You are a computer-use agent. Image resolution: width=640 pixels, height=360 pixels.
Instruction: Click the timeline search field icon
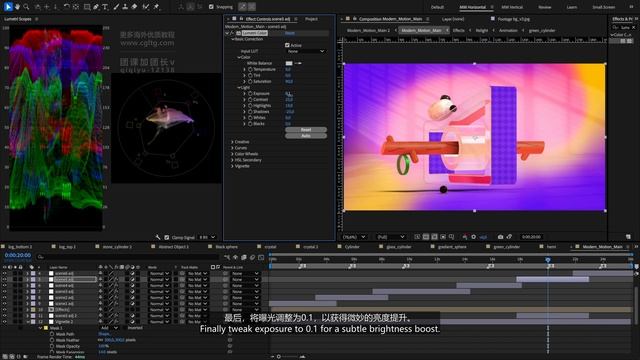(40, 257)
